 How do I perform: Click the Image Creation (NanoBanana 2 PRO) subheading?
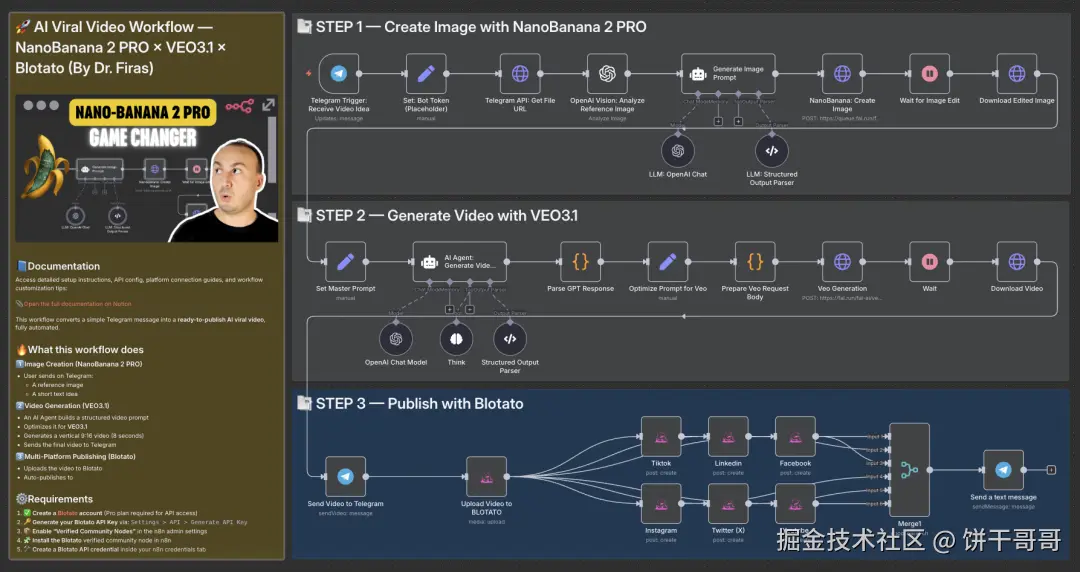tap(83, 364)
